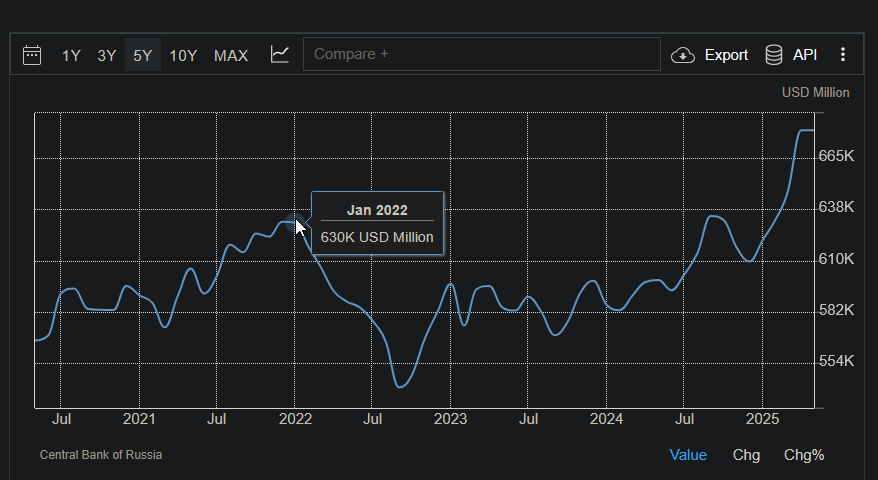Open the calendar date range picker

pos(32,55)
